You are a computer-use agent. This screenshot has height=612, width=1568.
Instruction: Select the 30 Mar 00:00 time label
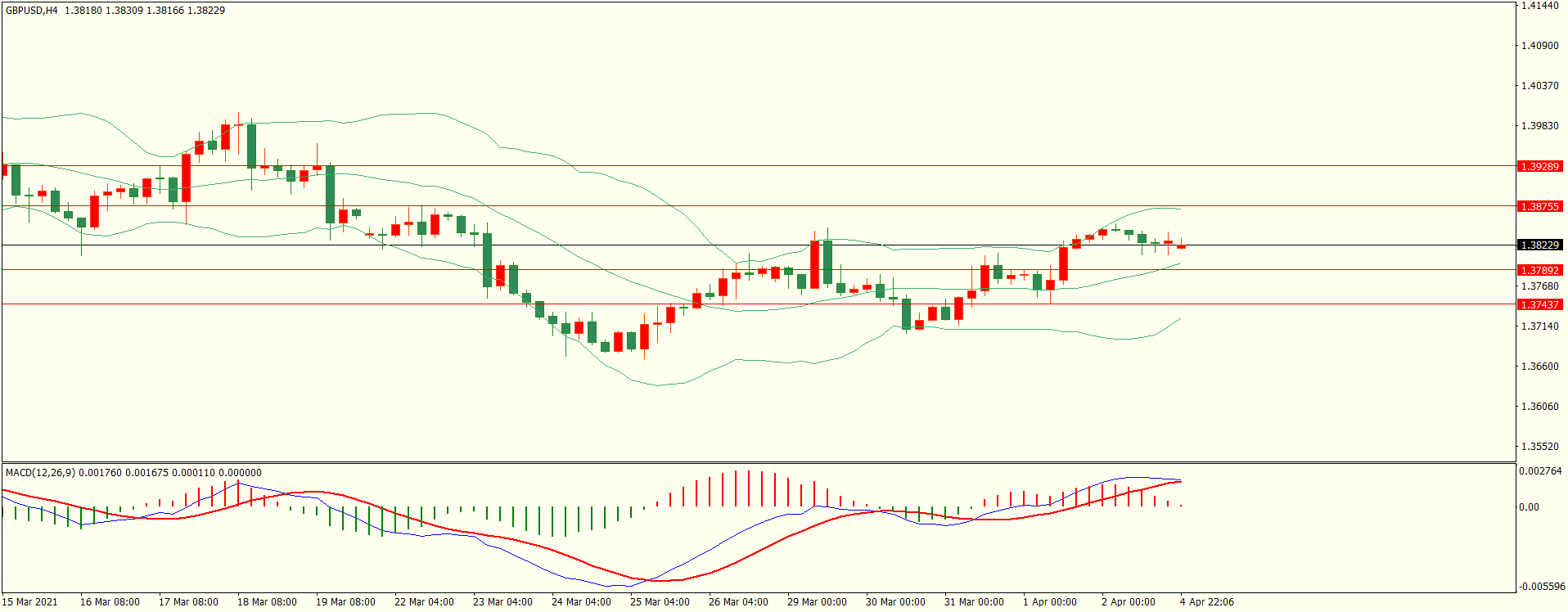895,602
